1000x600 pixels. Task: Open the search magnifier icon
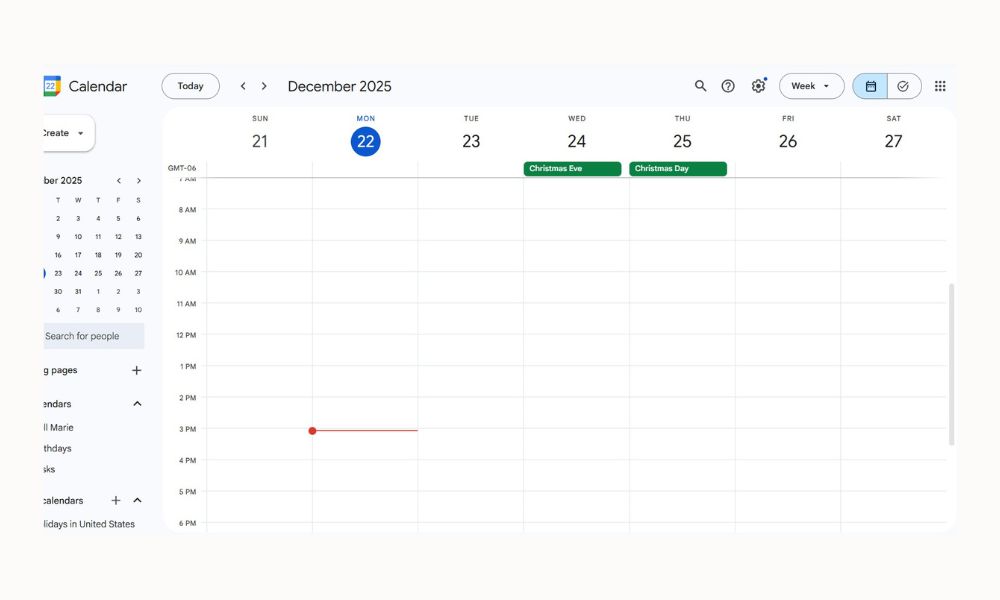tap(700, 86)
